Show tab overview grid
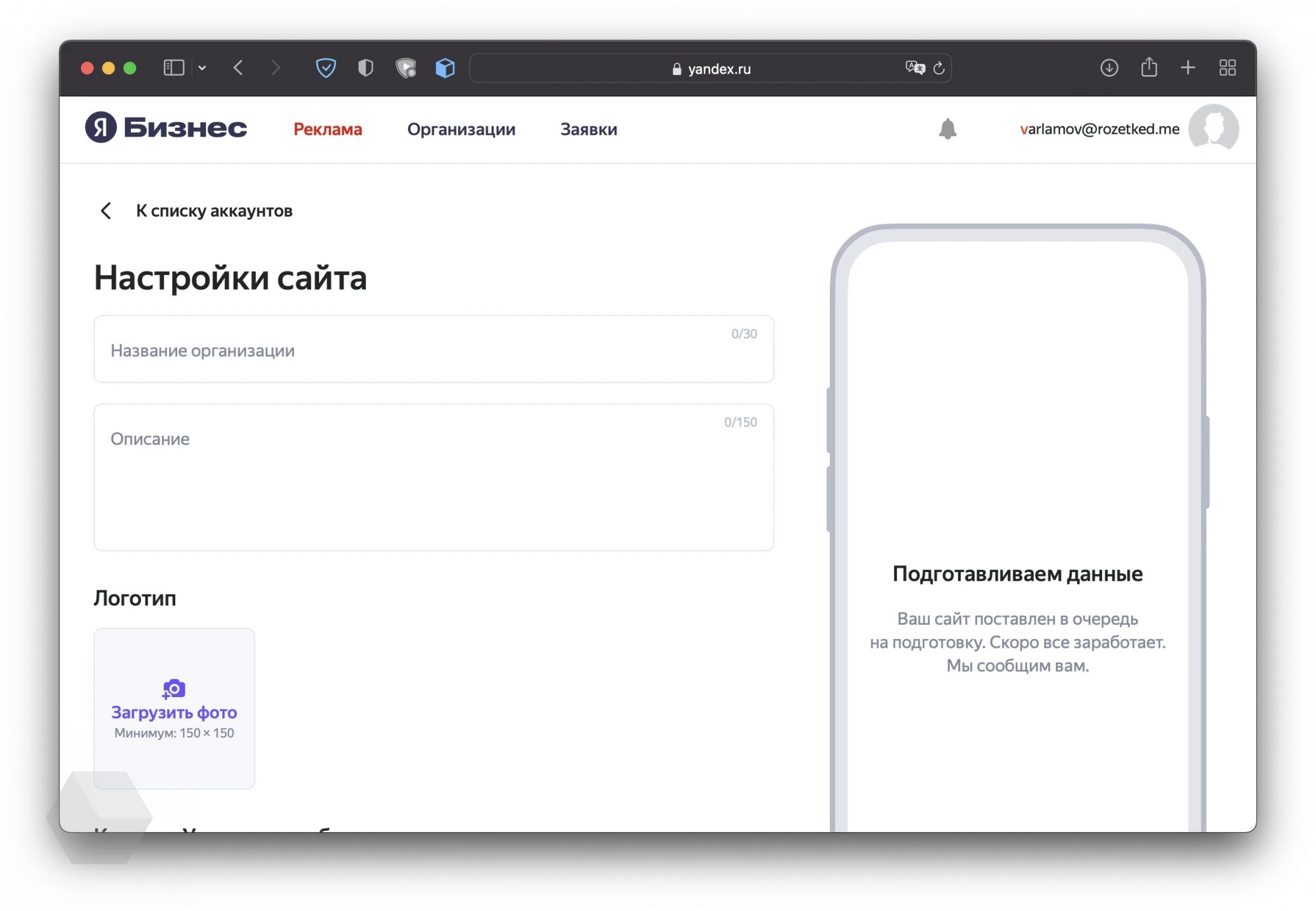This screenshot has width=1316, height=911. 1227,68
